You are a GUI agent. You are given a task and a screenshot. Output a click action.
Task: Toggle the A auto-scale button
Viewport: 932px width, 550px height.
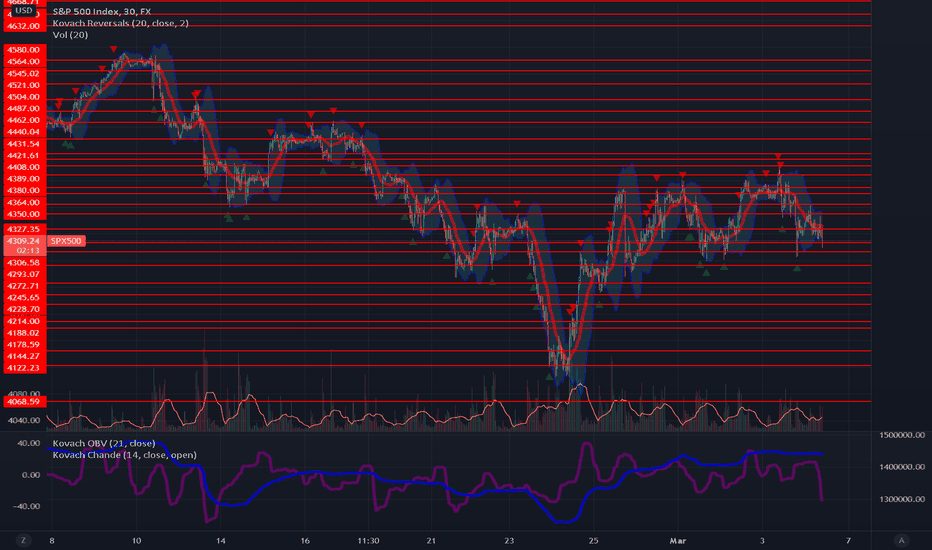point(902,540)
